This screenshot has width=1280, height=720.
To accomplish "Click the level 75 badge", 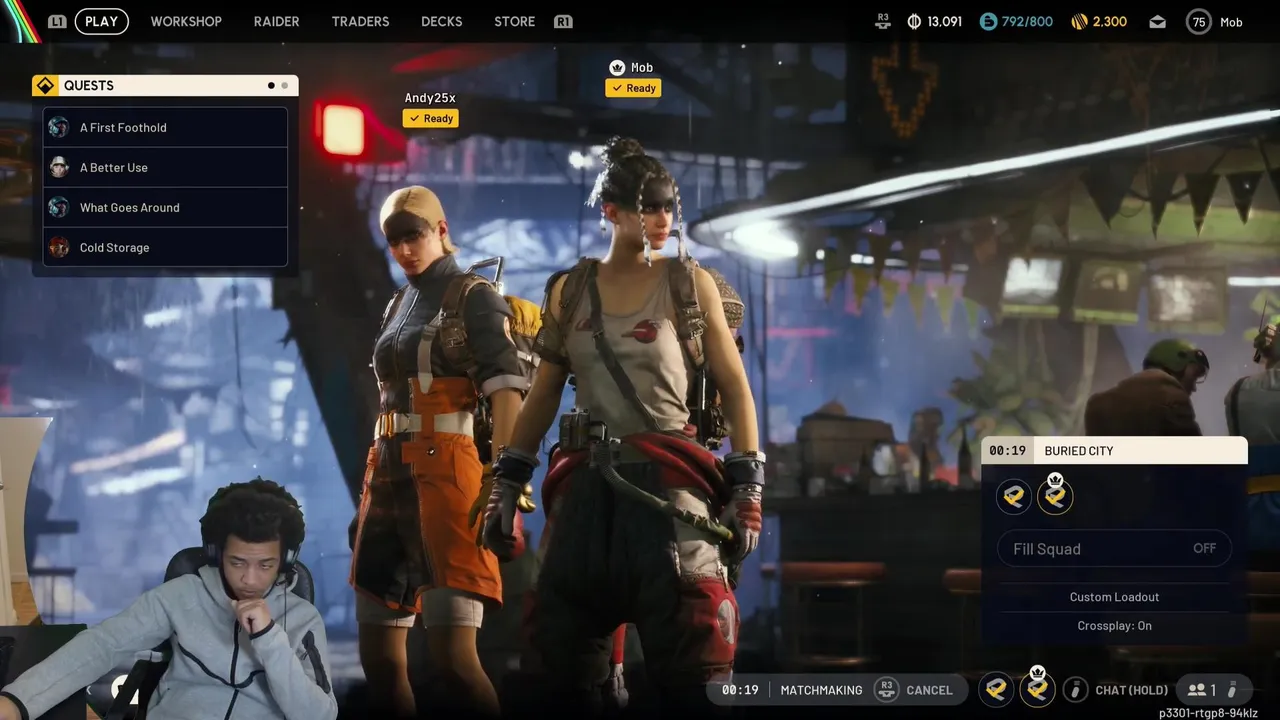I will pyautogui.click(x=1199, y=21).
